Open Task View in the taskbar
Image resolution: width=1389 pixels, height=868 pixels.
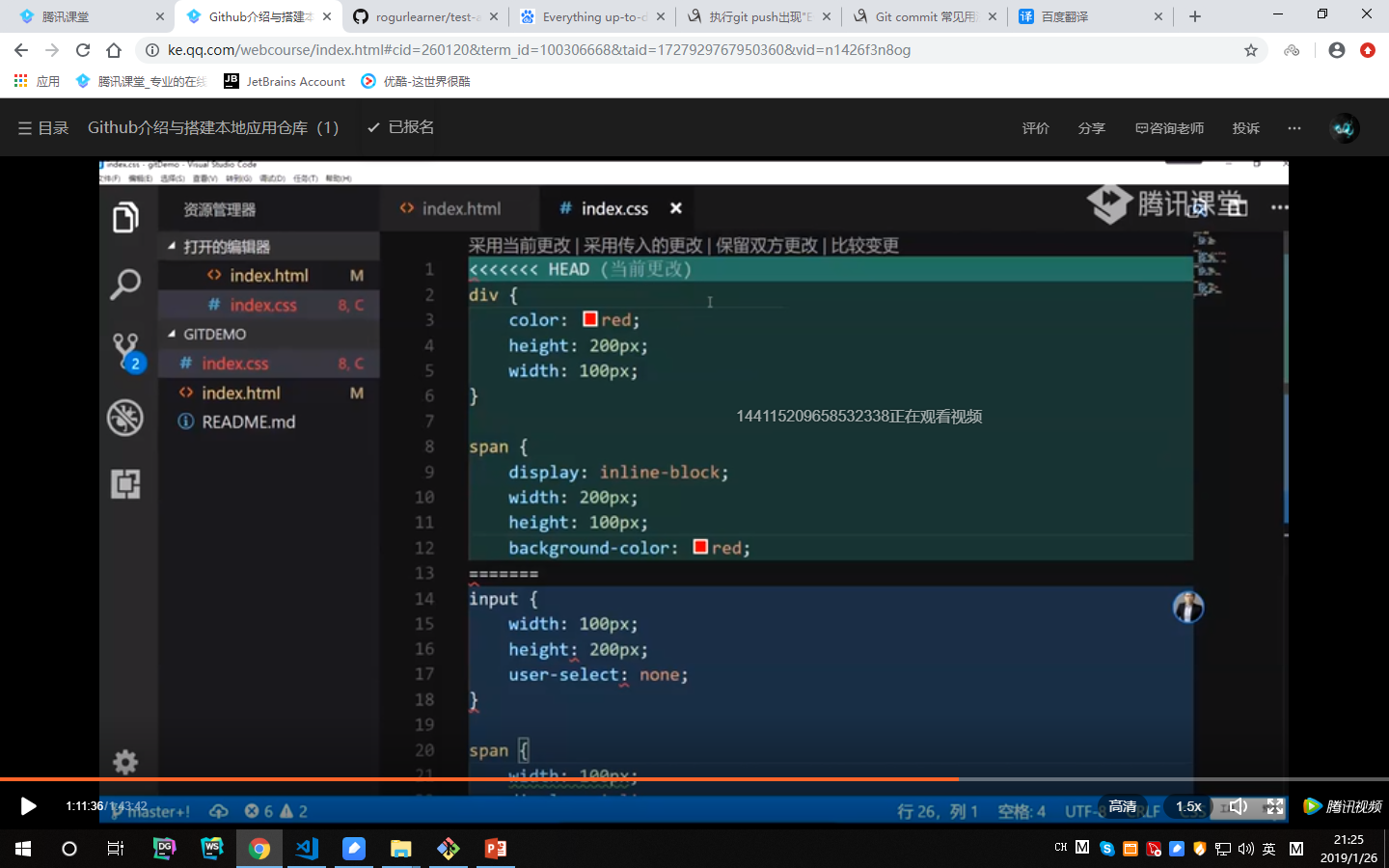coord(116,849)
